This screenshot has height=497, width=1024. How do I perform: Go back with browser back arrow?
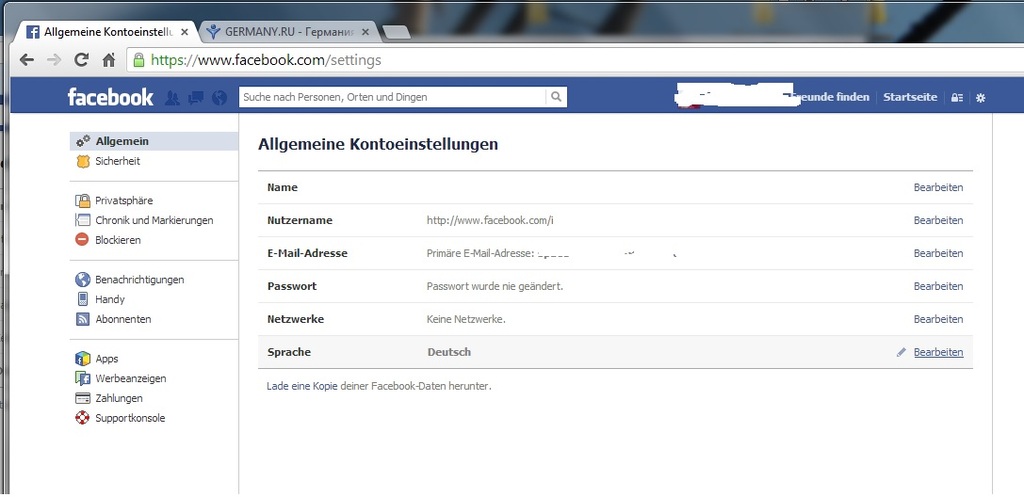click(x=27, y=60)
